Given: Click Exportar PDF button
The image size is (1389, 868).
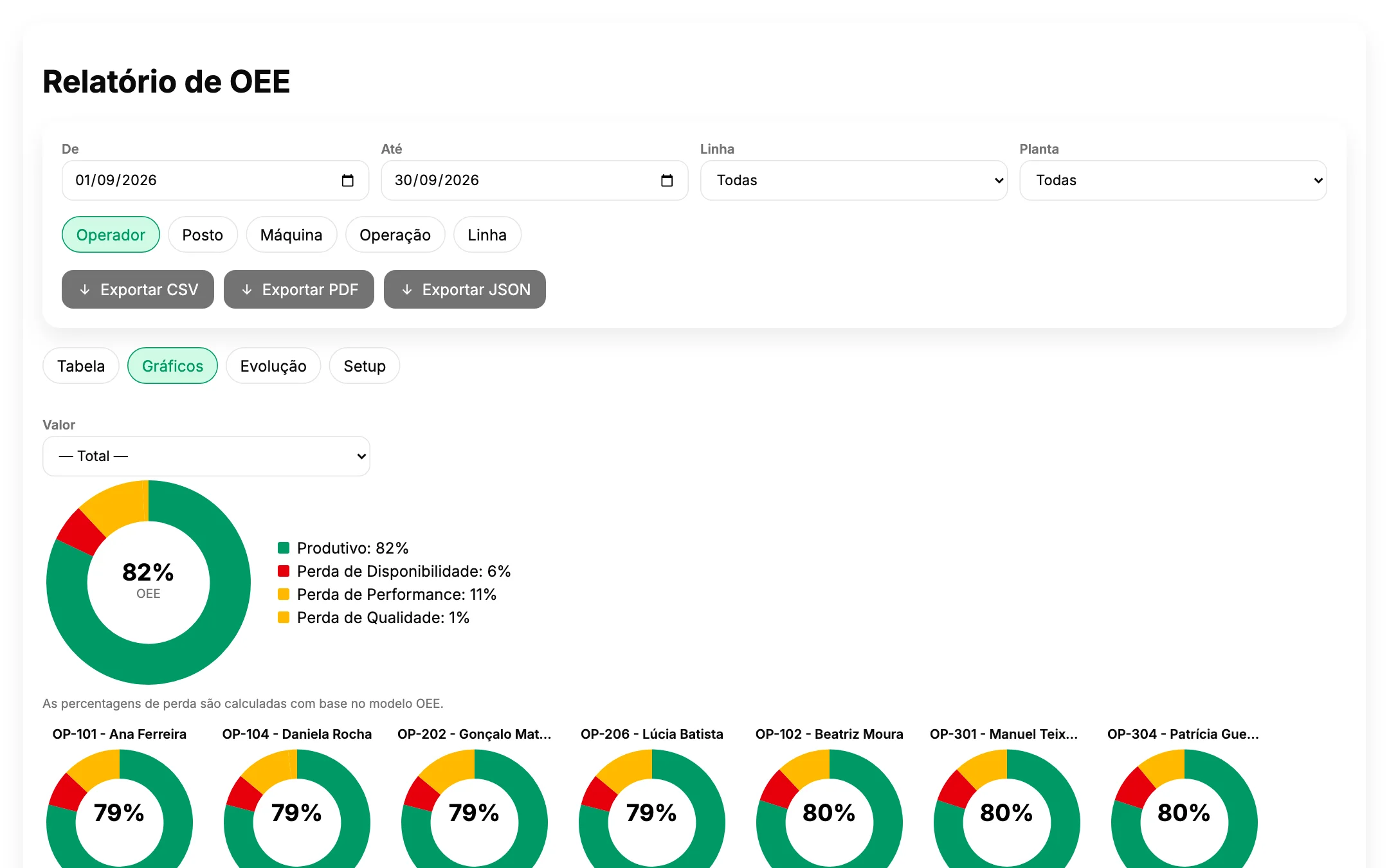Looking at the screenshot, I should [x=299, y=289].
